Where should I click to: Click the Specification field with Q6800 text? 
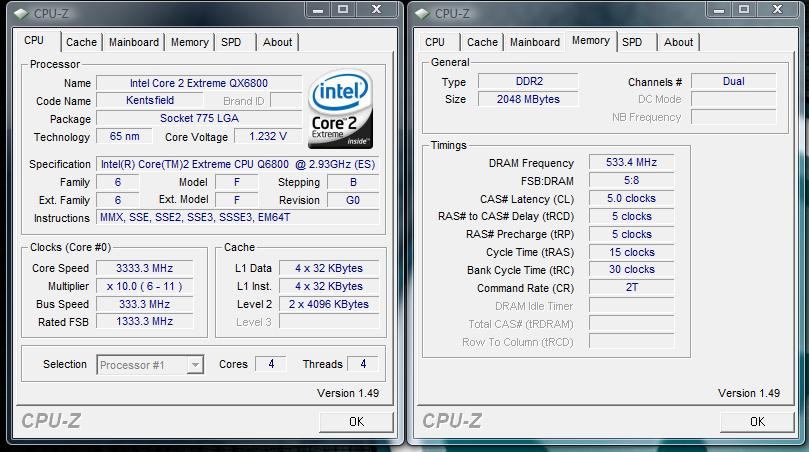click(x=237, y=164)
